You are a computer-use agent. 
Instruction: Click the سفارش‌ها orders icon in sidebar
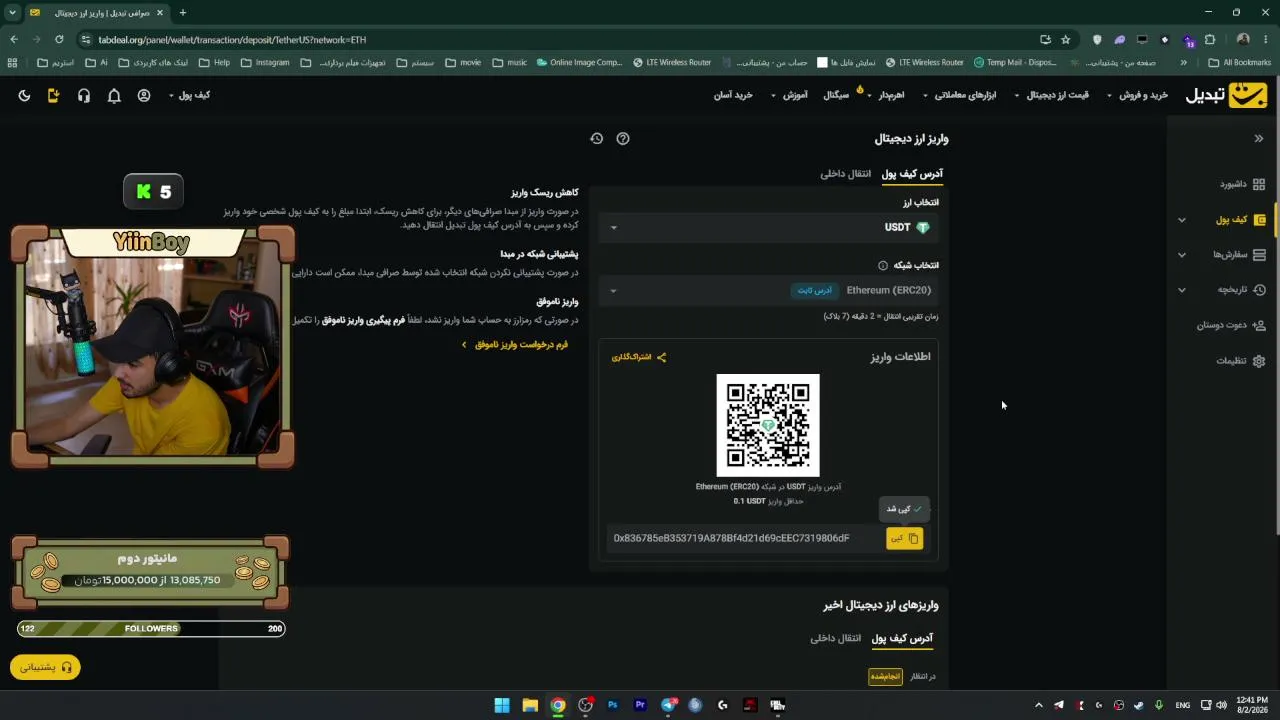coord(1259,255)
